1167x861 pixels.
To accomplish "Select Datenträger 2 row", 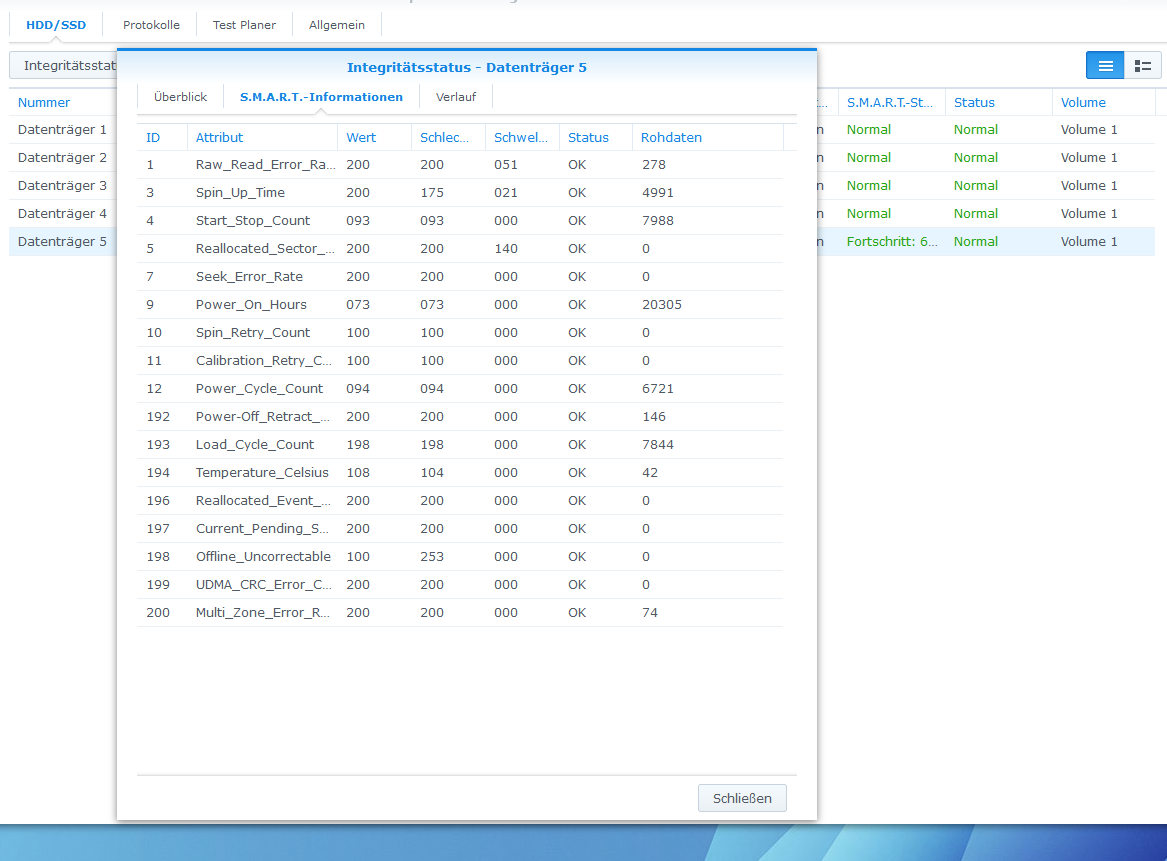I will (x=63, y=158).
